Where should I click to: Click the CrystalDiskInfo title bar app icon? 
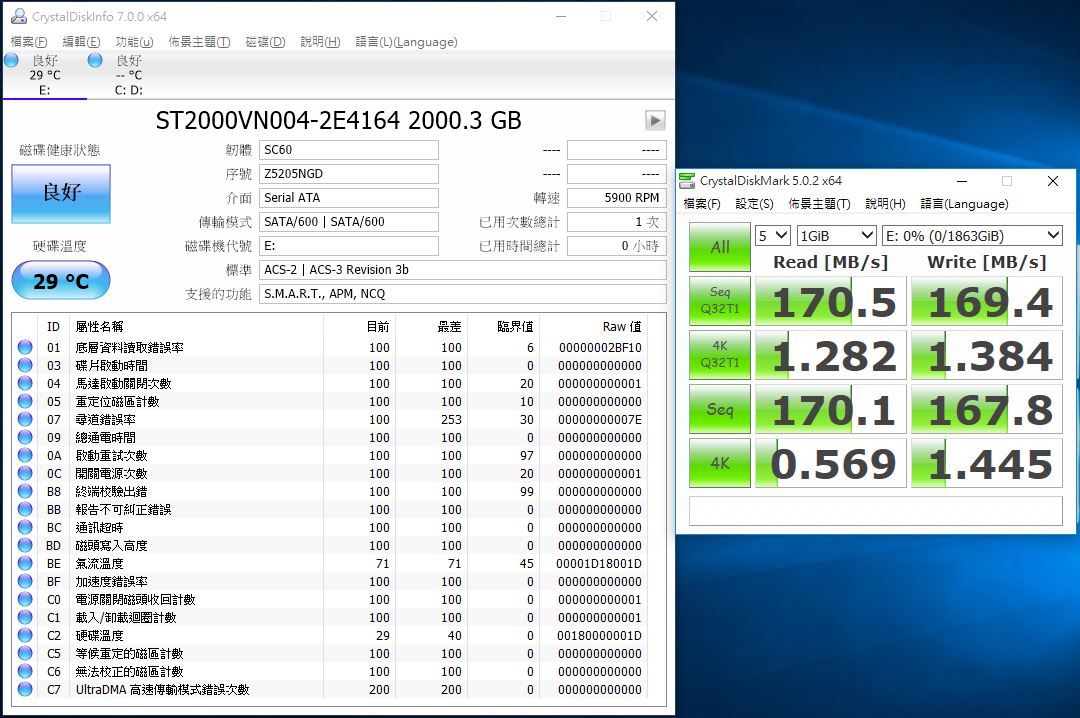click(18, 16)
